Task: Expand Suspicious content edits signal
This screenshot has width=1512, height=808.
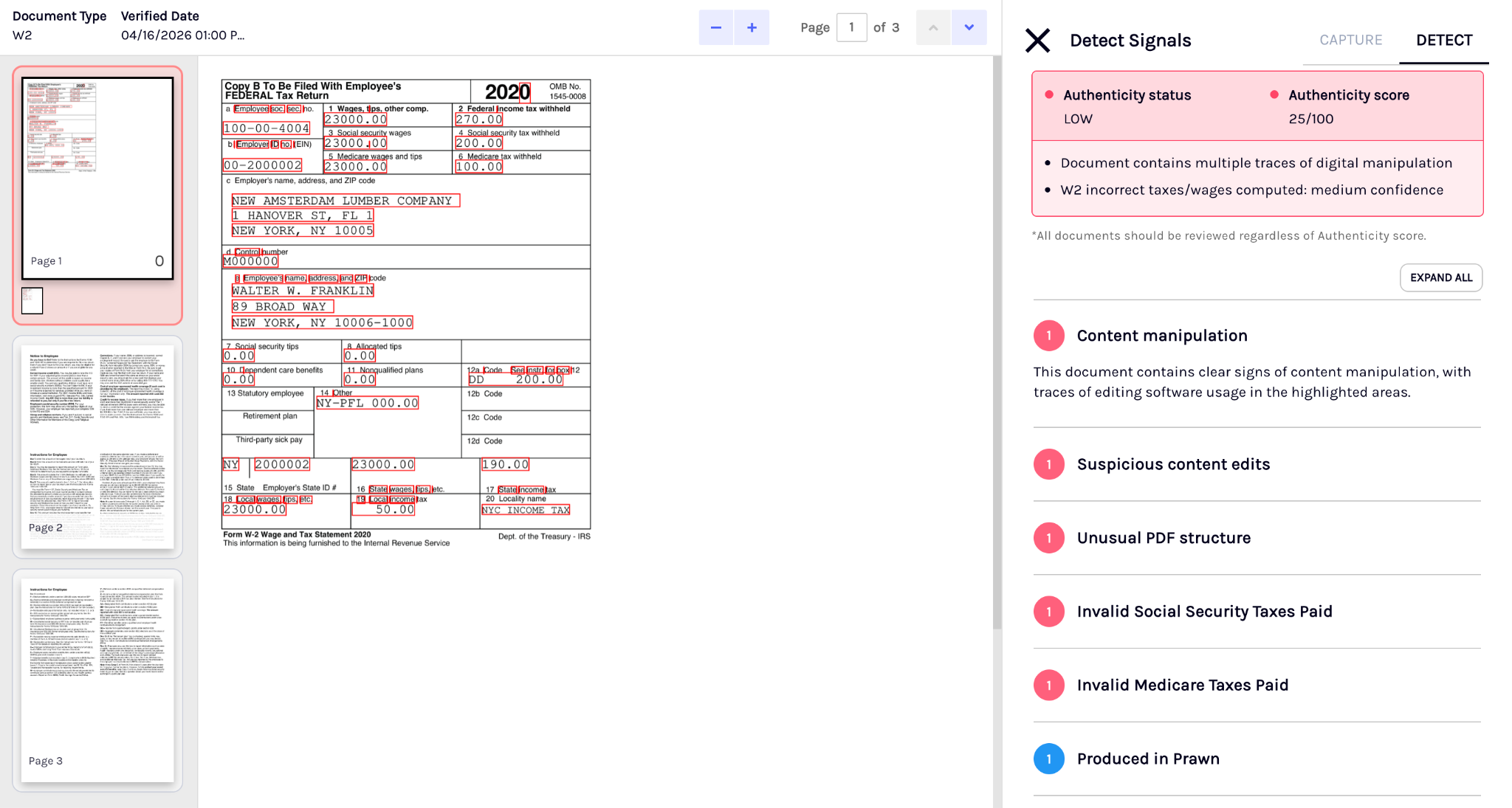Action: point(1257,464)
